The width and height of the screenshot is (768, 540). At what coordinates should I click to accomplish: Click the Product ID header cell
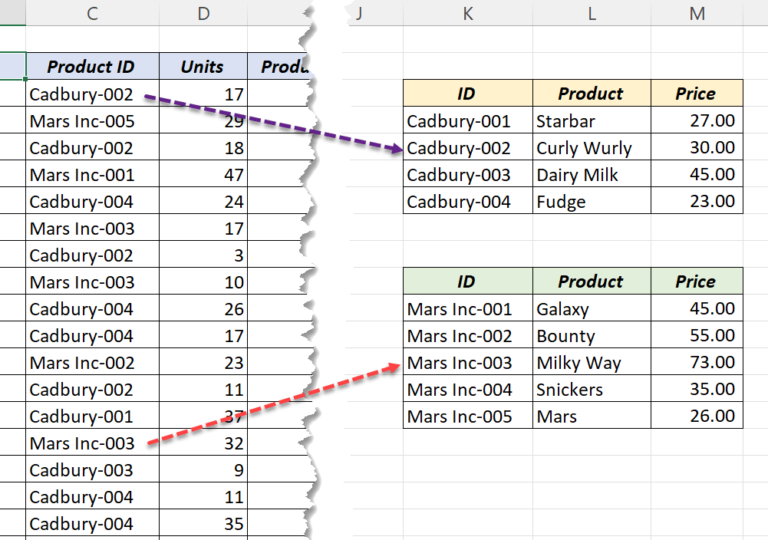tap(92, 67)
